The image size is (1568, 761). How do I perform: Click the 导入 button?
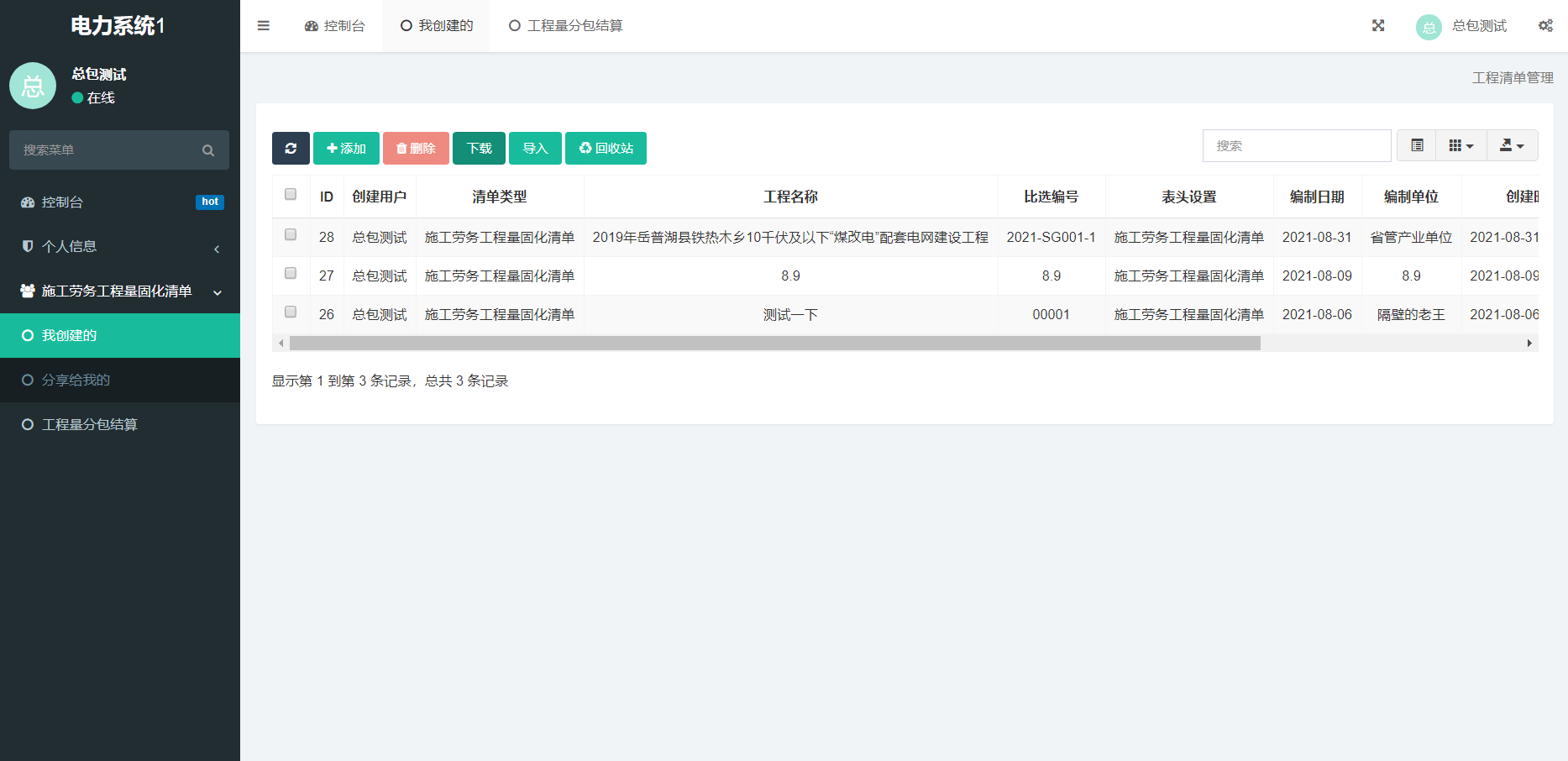tap(535, 148)
